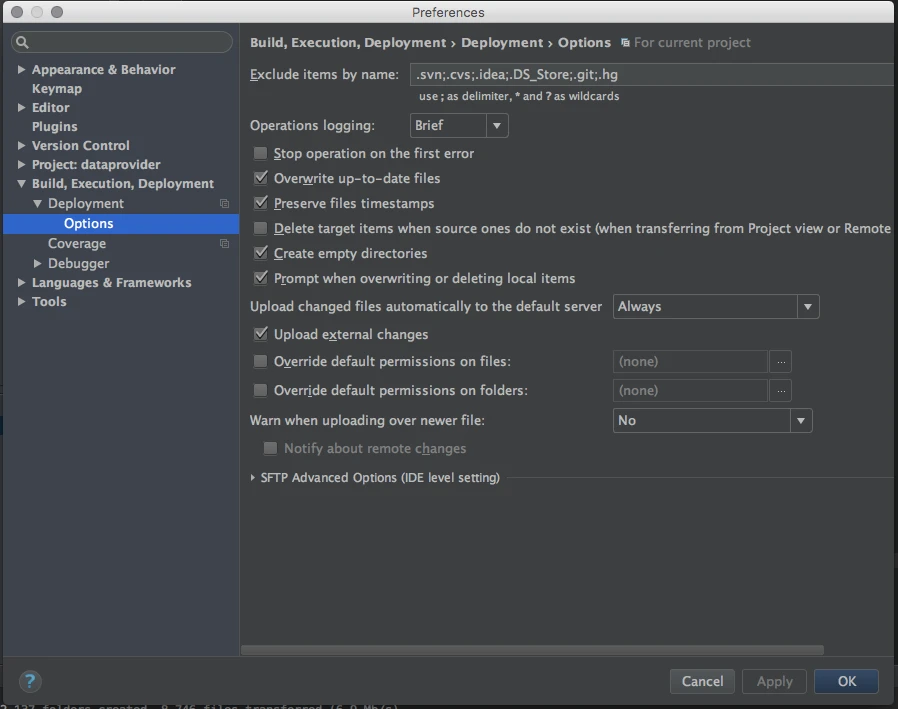This screenshot has height=709, width=898.
Task: Expand the Tools tree node
Action: [x=21, y=301]
